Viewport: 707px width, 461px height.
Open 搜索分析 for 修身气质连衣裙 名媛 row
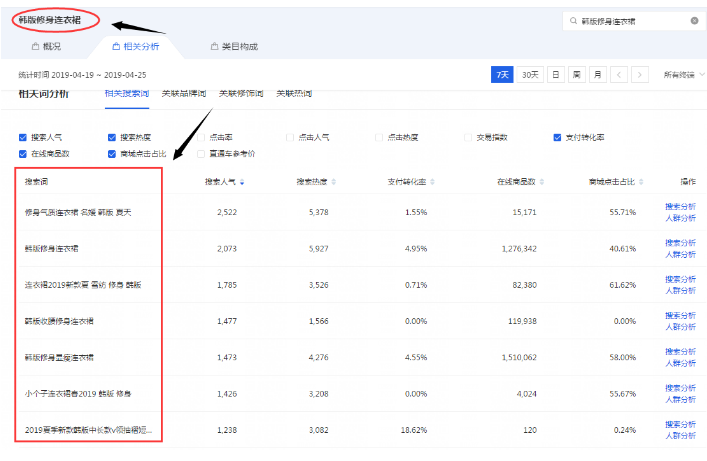point(680,207)
